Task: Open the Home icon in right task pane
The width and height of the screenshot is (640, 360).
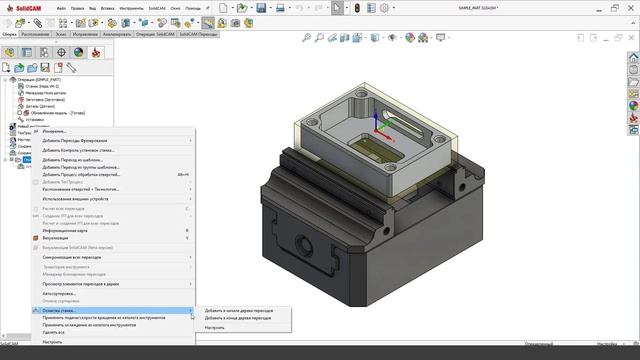Action: point(633,58)
